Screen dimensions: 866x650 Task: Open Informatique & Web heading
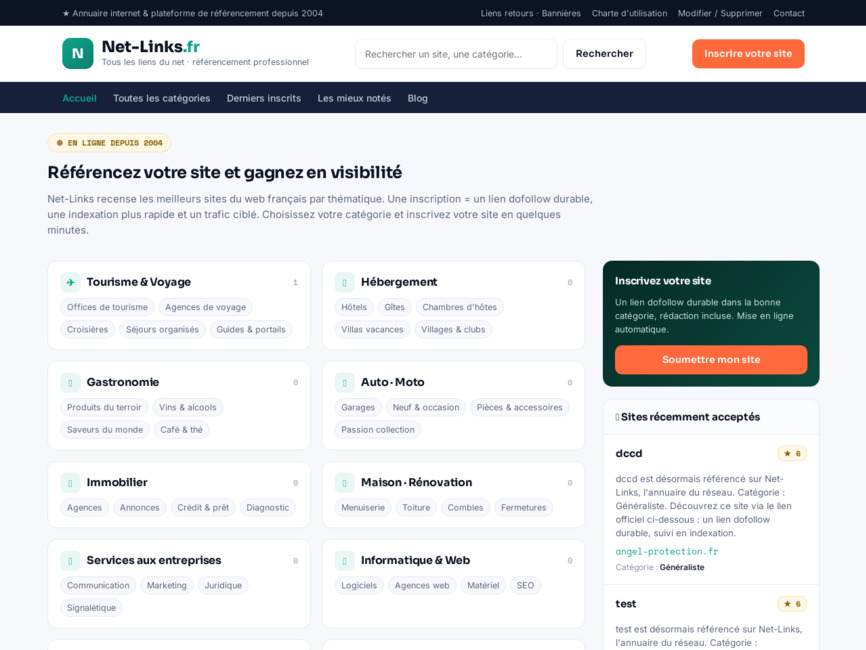tap(415, 561)
